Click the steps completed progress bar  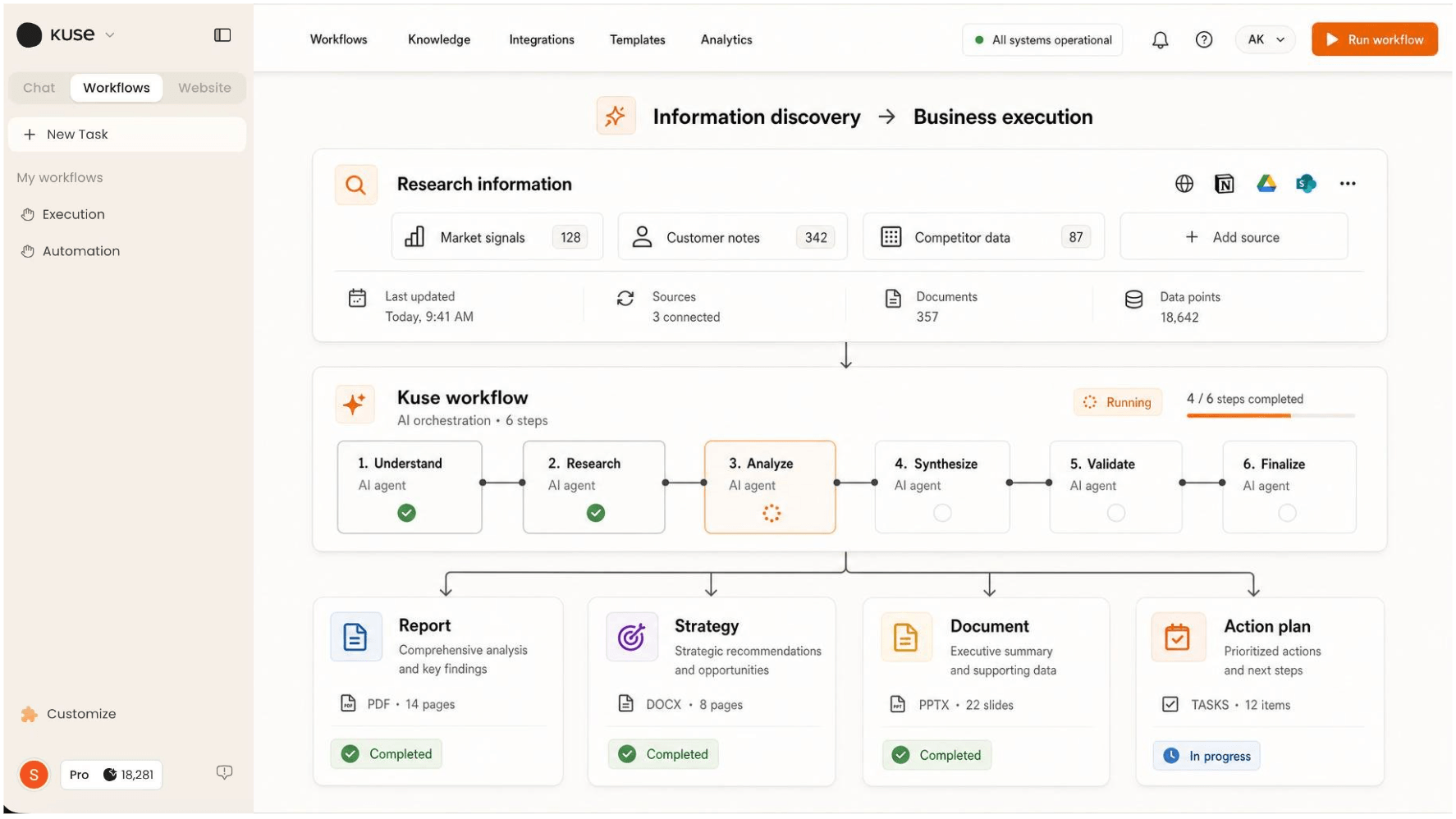pyautogui.click(x=1270, y=415)
